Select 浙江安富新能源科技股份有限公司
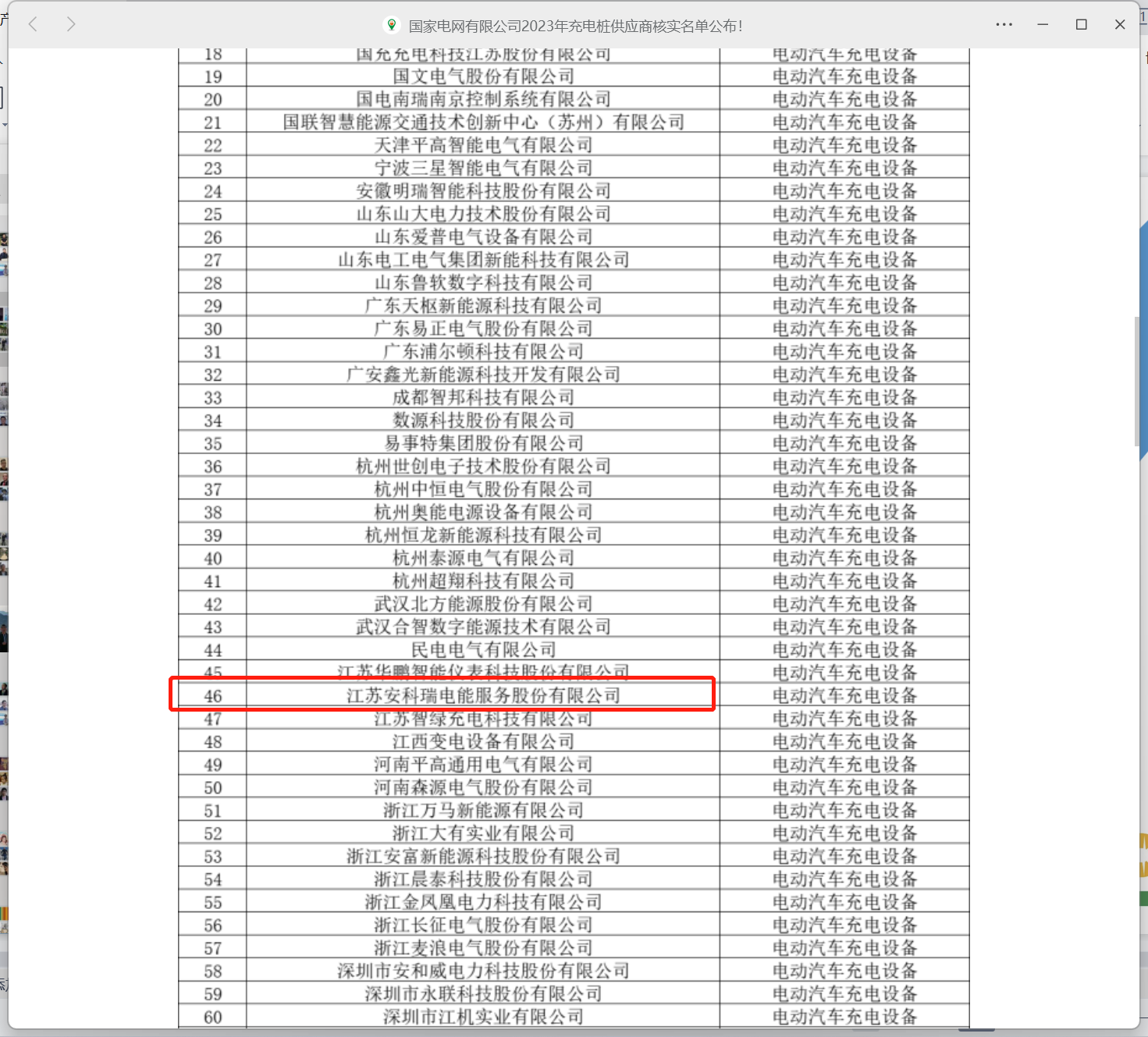Viewport: 1148px width, 1037px height. click(x=484, y=856)
